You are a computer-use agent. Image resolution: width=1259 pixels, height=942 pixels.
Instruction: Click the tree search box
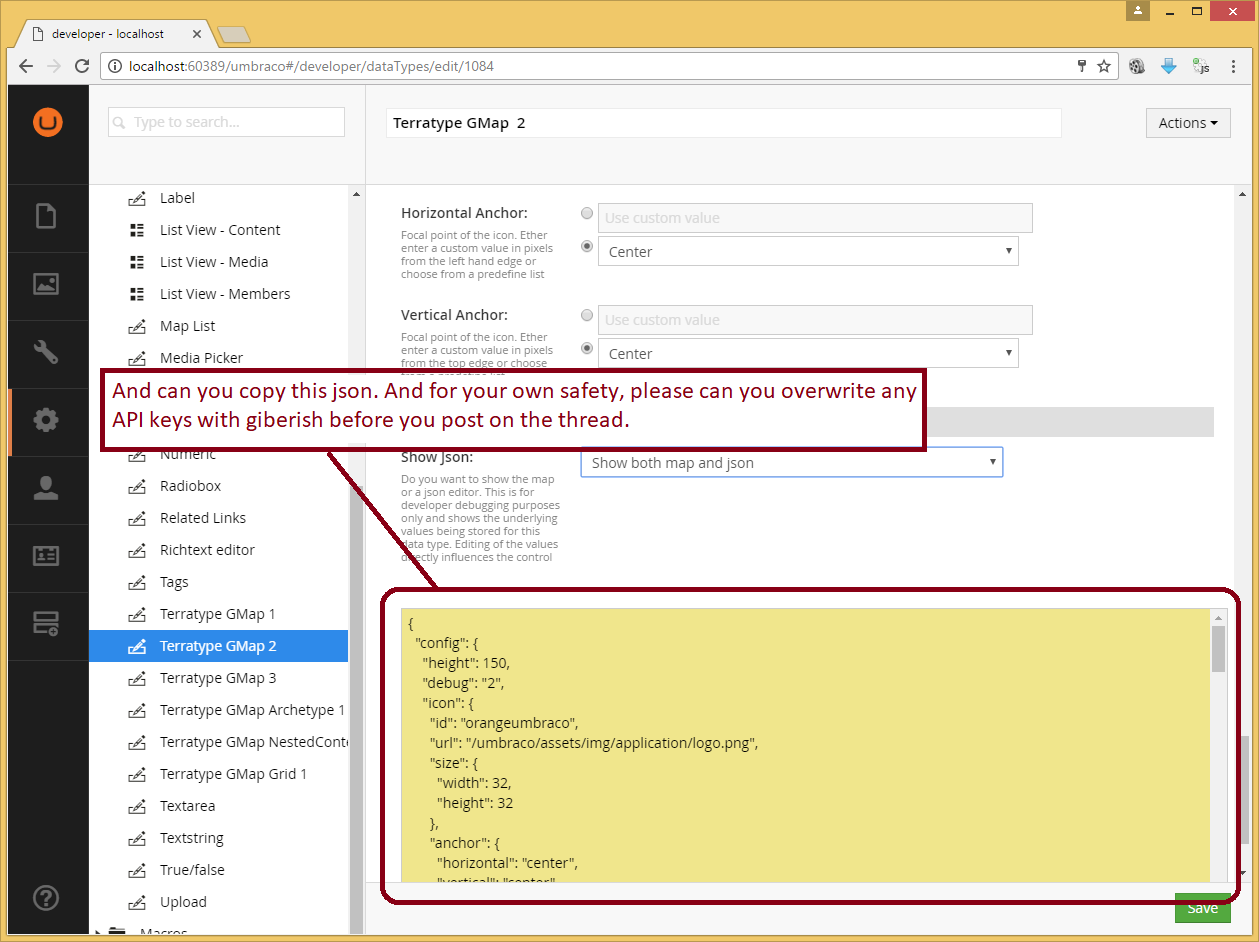coord(226,122)
